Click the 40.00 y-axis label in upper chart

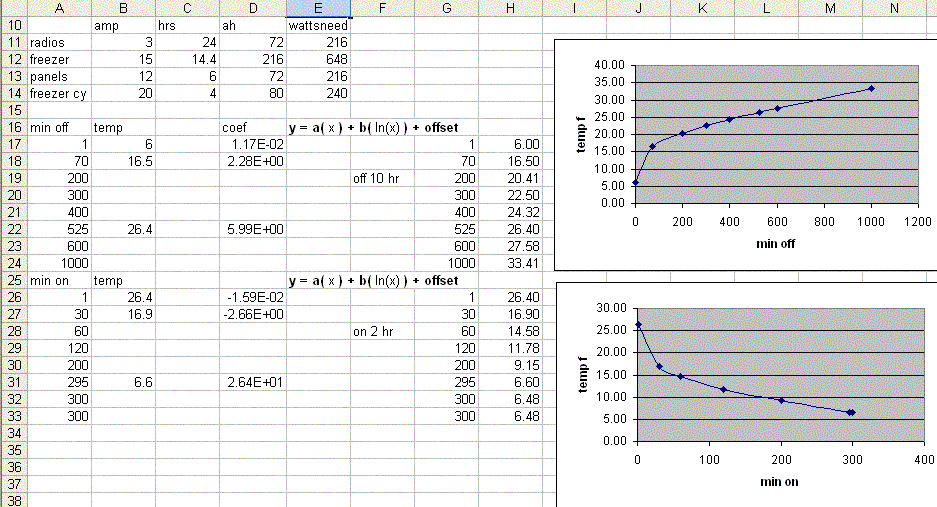point(610,65)
